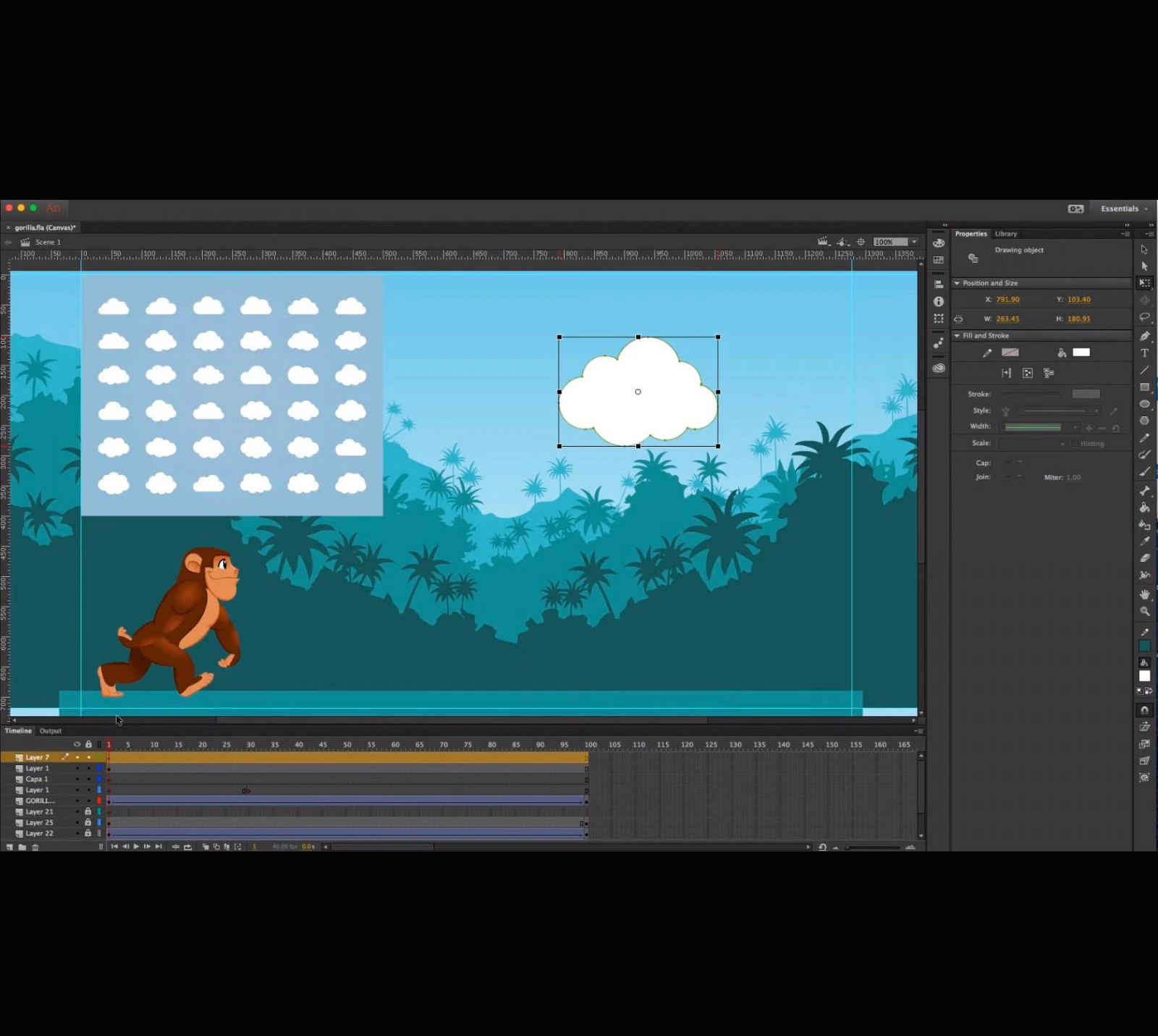Switch to the Properties tab
This screenshot has width=1158, height=1036.
pyautogui.click(x=971, y=234)
